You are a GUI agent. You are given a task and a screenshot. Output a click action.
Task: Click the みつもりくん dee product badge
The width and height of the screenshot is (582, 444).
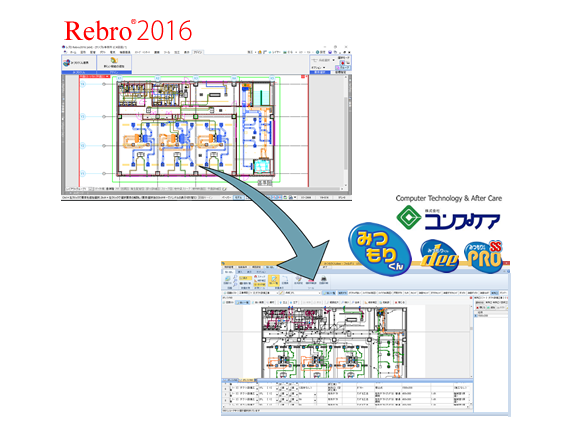pos(439,256)
